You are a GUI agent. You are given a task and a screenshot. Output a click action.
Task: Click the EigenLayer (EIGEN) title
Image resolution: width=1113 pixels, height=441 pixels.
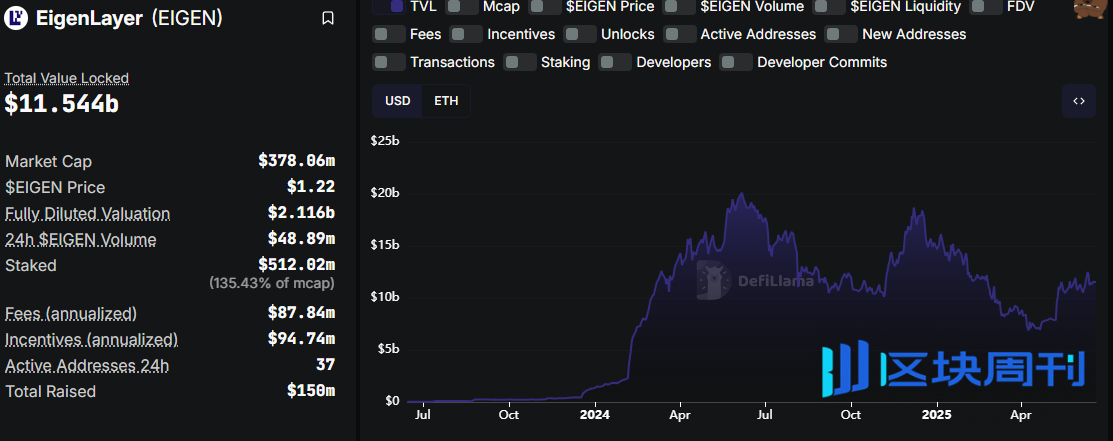pos(129,18)
